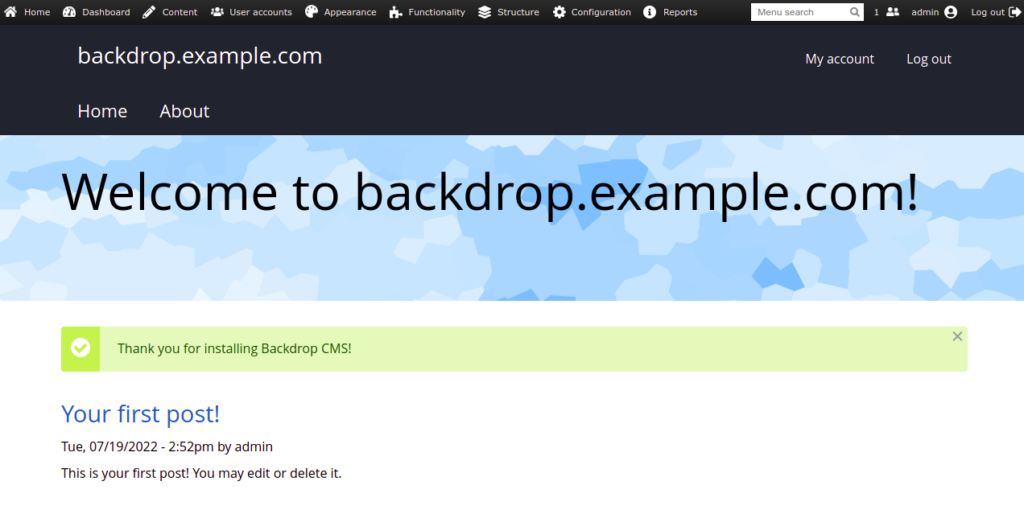Click the log out arrow icon
The image size is (1024, 510).
(x=1014, y=12)
